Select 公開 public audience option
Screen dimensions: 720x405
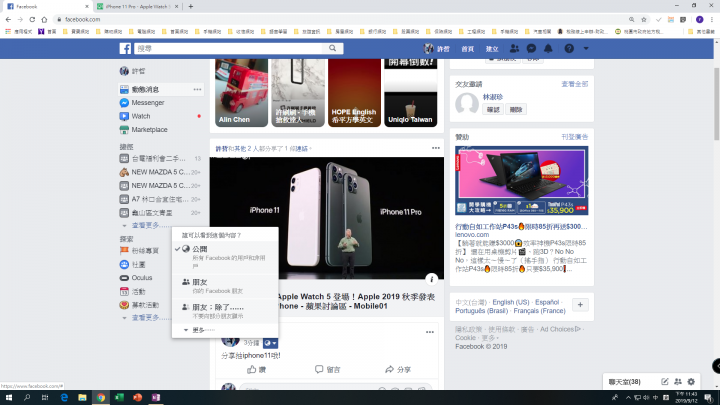225,257
